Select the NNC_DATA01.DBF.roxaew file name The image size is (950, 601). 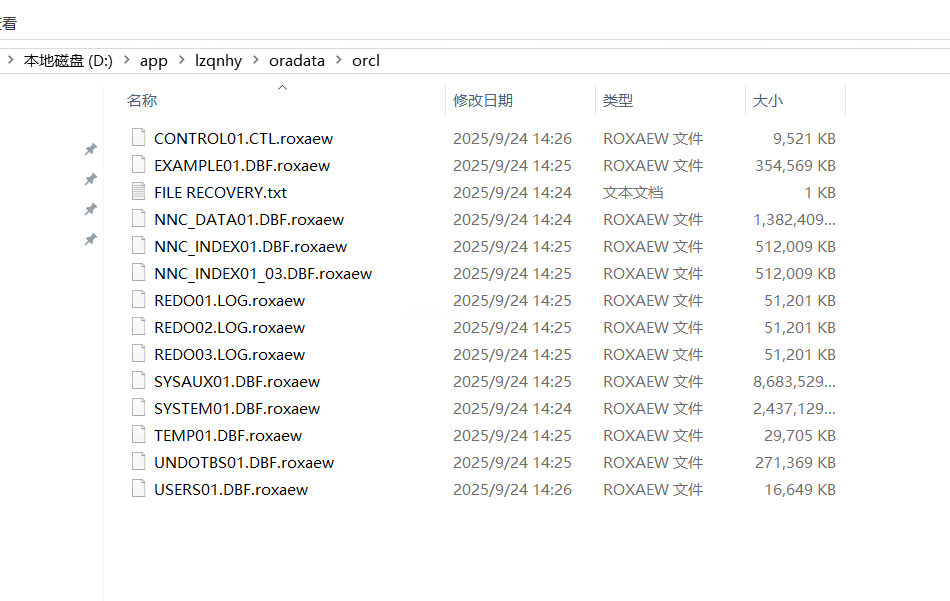coord(248,219)
